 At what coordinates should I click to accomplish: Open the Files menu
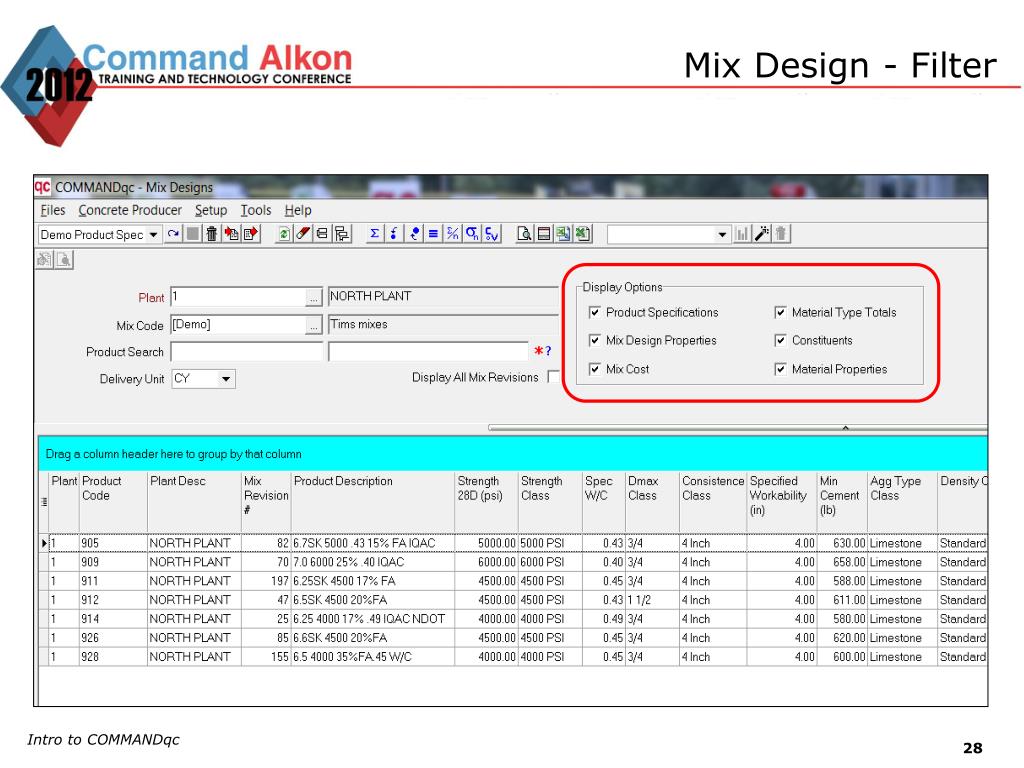[53, 210]
